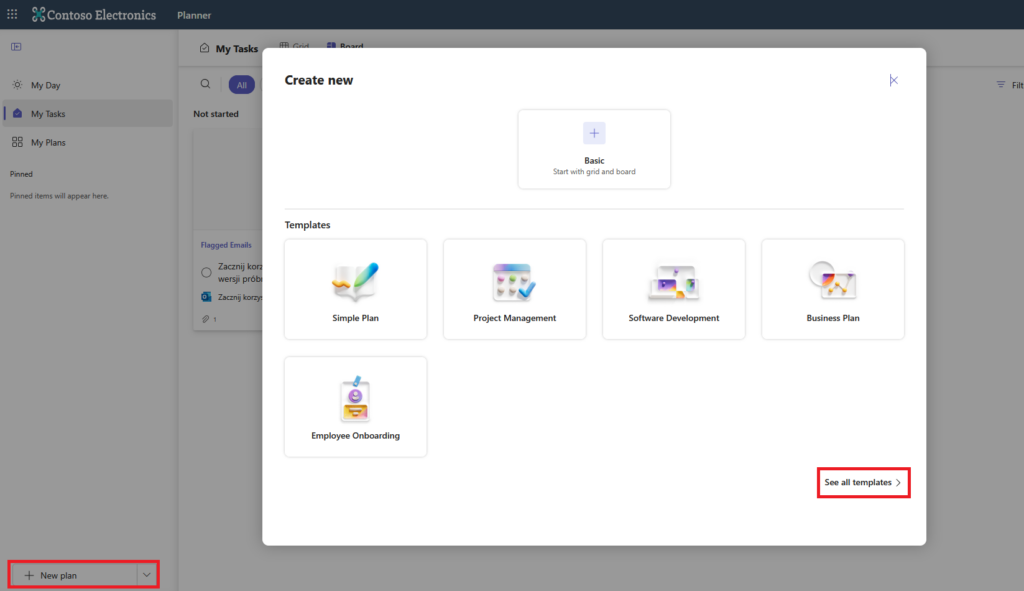Screen dimensions: 1024x591
Task: Switch to the Board view tab
Action: tap(345, 47)
